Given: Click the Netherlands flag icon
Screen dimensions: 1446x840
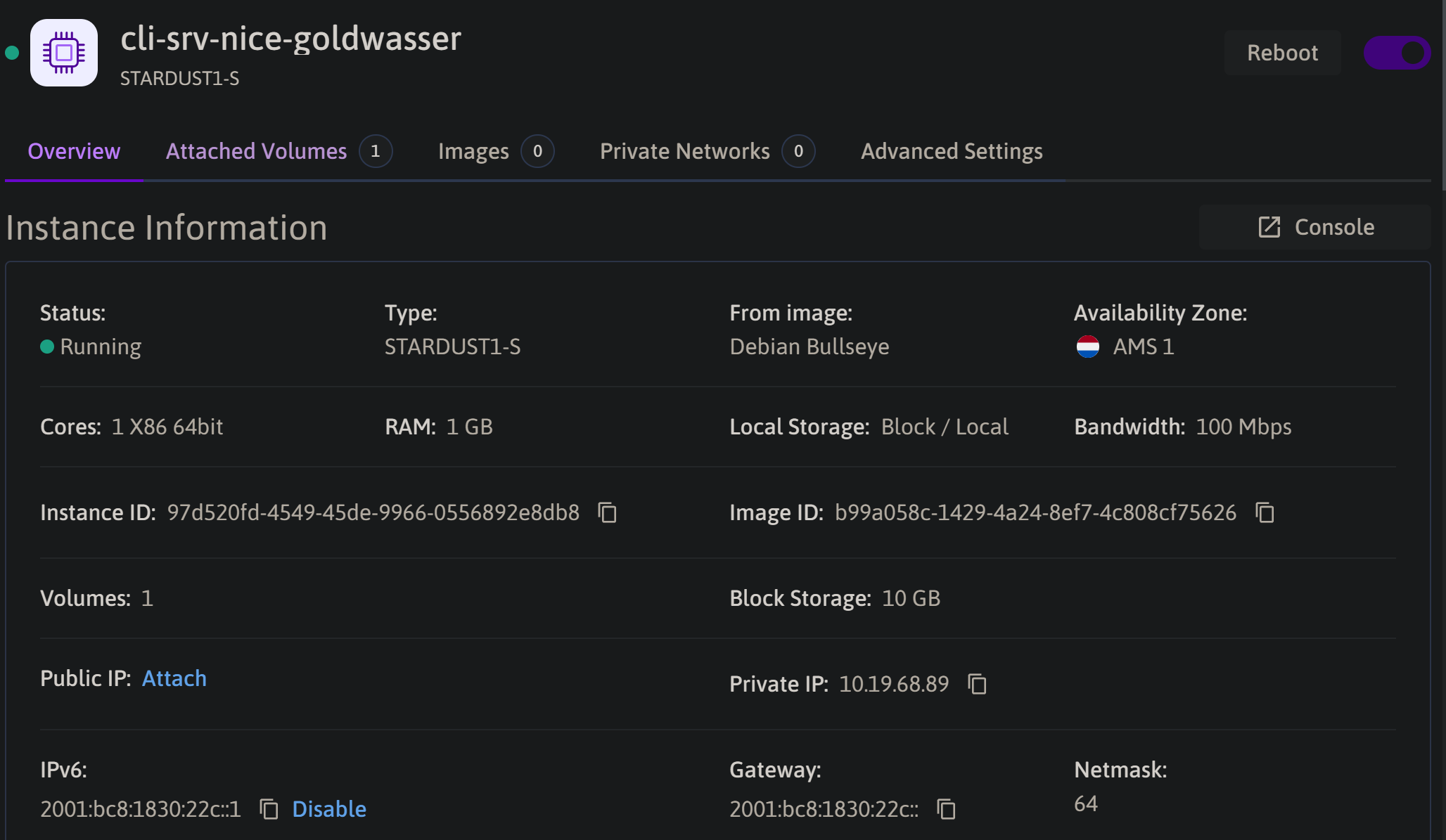Looking at the screenshot, I should pyautogui.click(x=1087, y=347).
